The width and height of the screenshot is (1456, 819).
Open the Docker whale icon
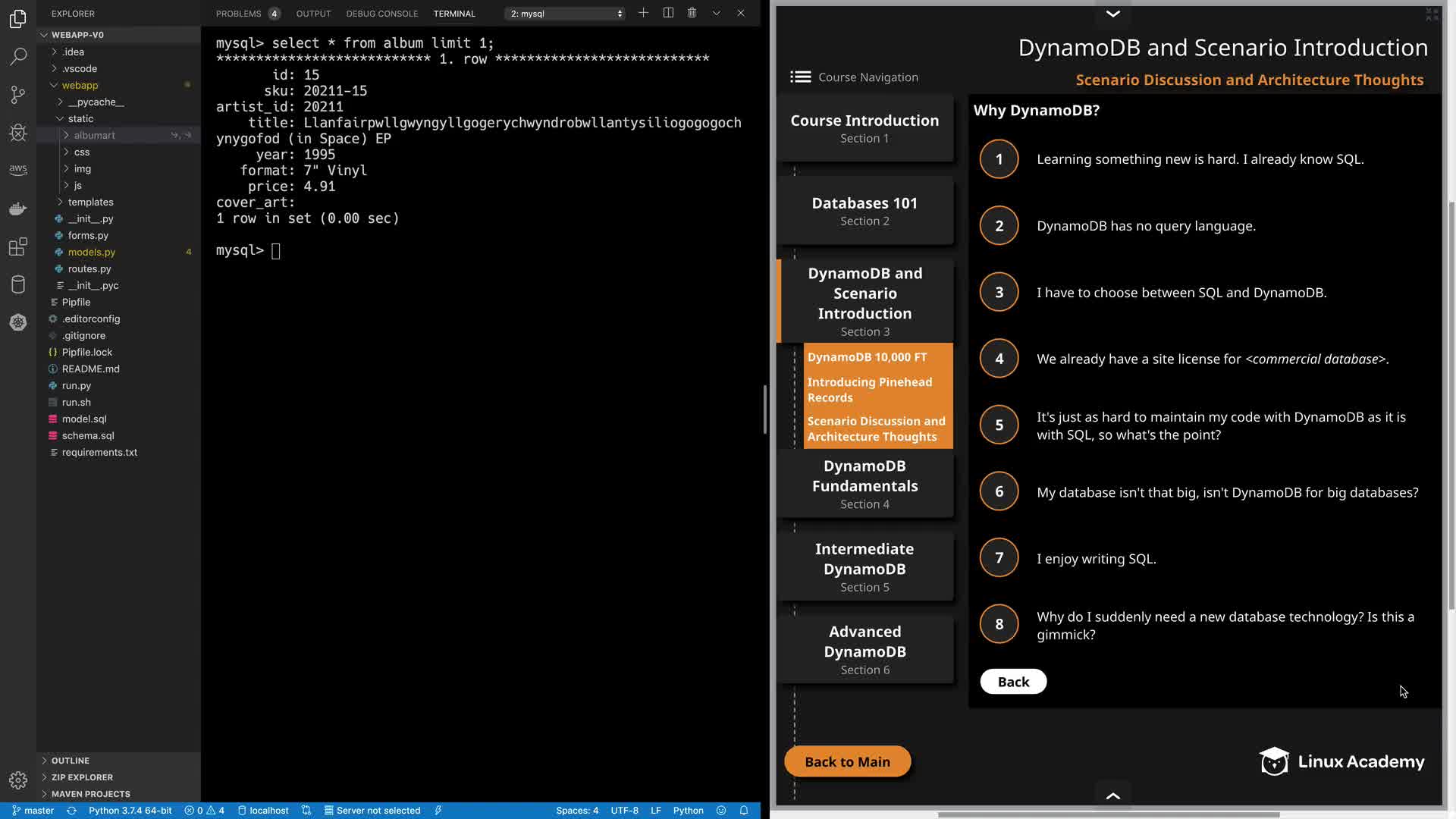coord(18,209)
